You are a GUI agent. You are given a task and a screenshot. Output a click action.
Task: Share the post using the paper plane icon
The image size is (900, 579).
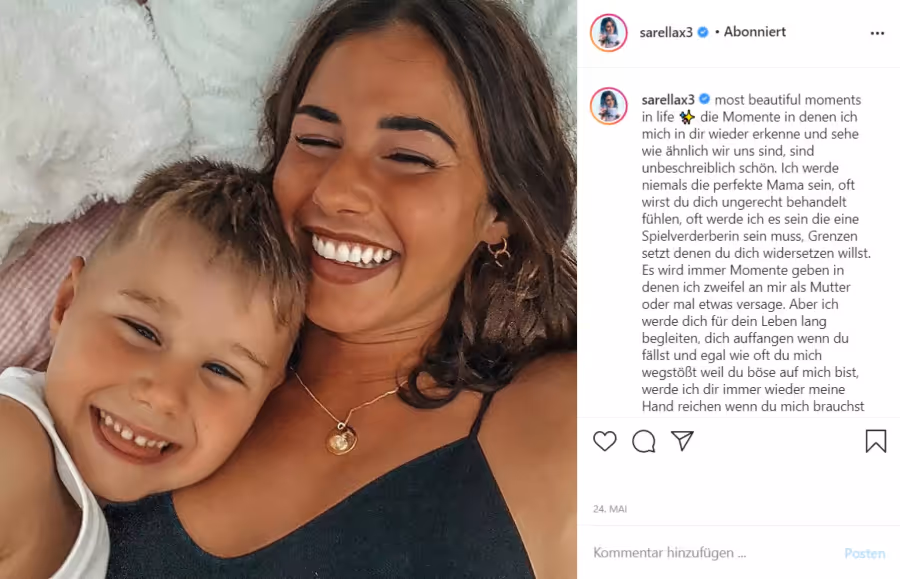point(682,441)
